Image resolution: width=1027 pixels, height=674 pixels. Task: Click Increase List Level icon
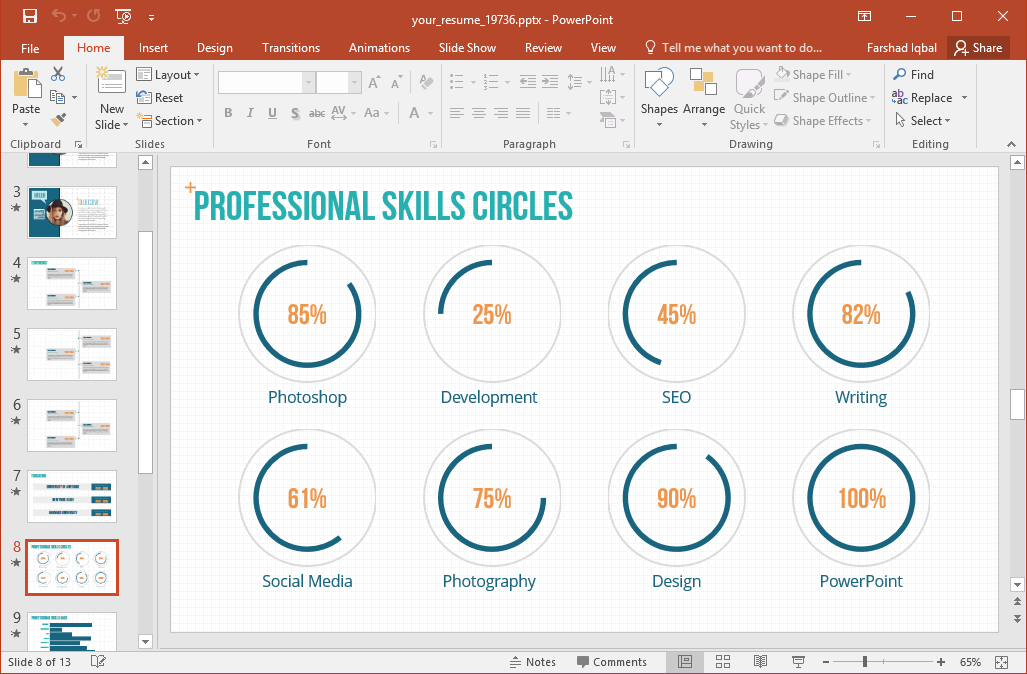(550, 82)
